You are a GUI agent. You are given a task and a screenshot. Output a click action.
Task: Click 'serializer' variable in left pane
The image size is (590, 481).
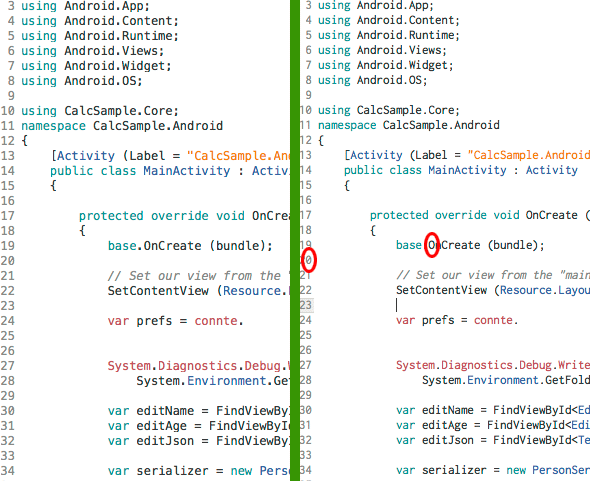[x=172, y=471]
